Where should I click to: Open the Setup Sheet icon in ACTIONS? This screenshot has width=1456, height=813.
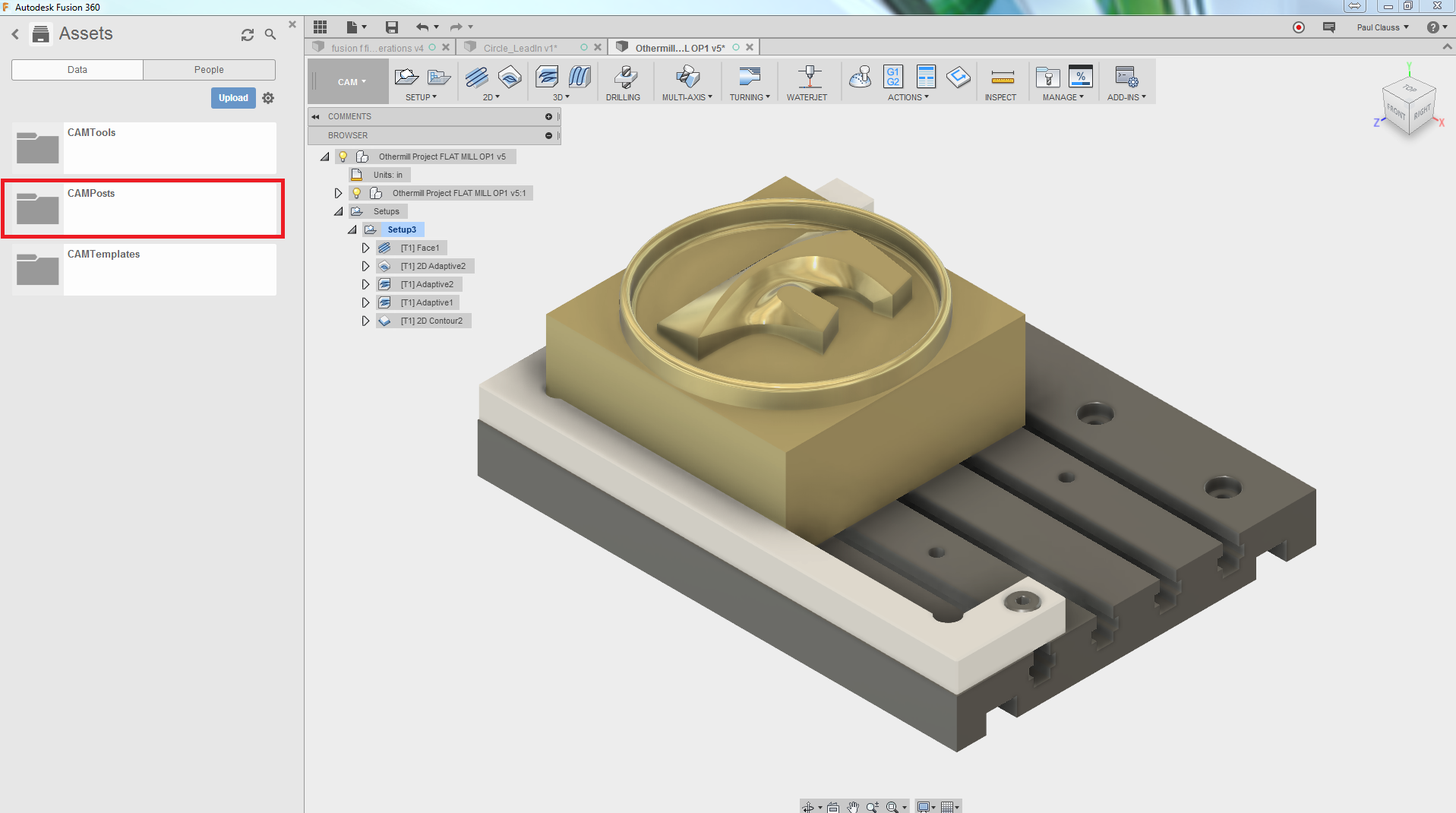pos(926,77)
